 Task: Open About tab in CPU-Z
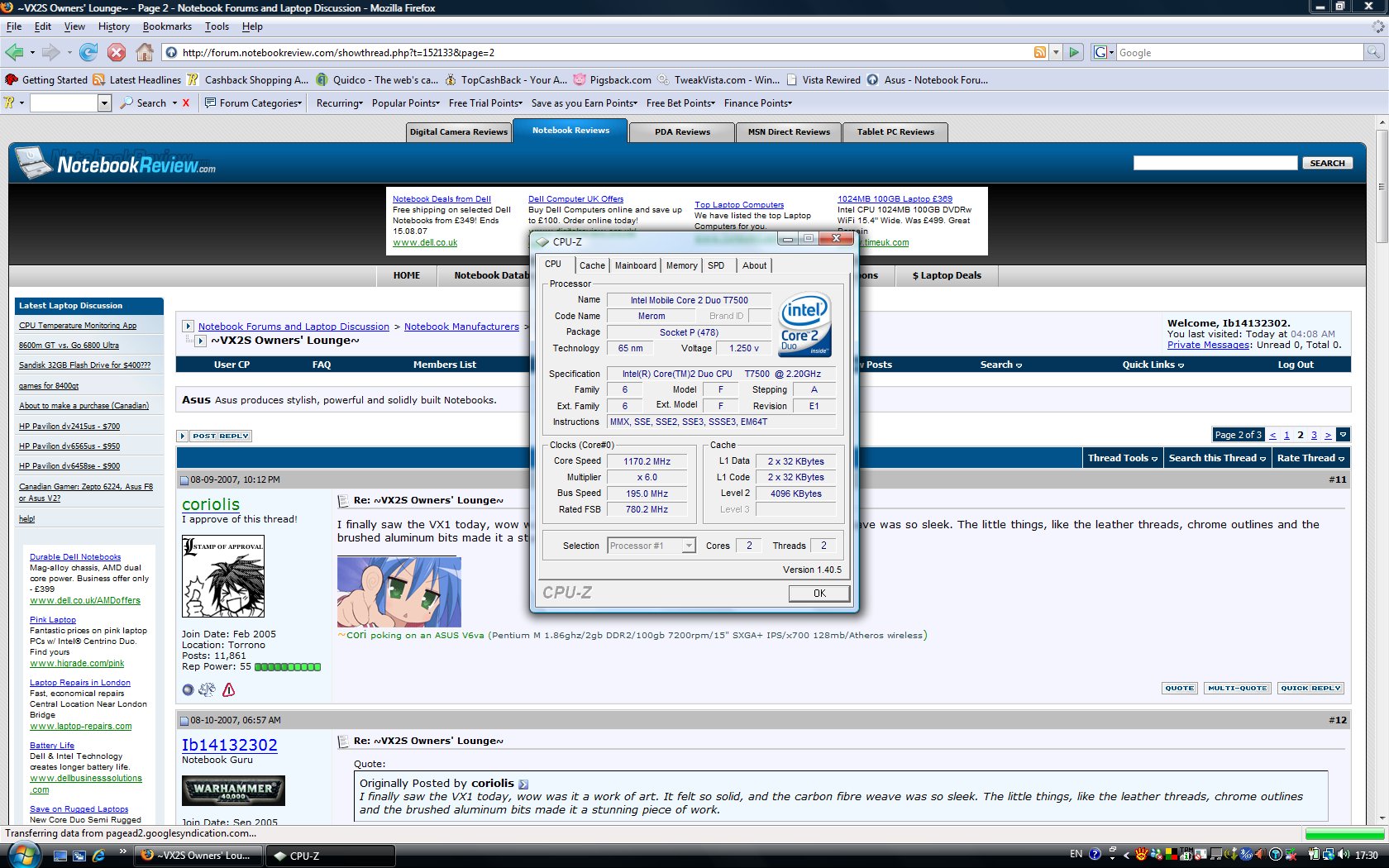(754, 265)
